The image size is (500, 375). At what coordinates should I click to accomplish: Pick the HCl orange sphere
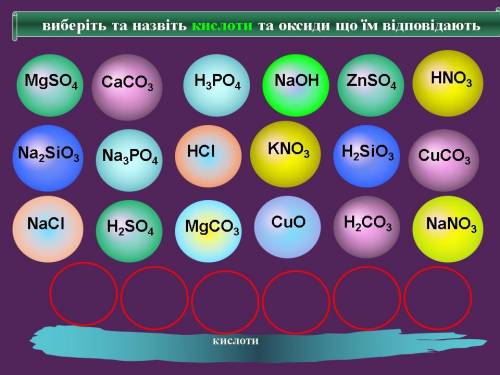click(x=208, y=156)
